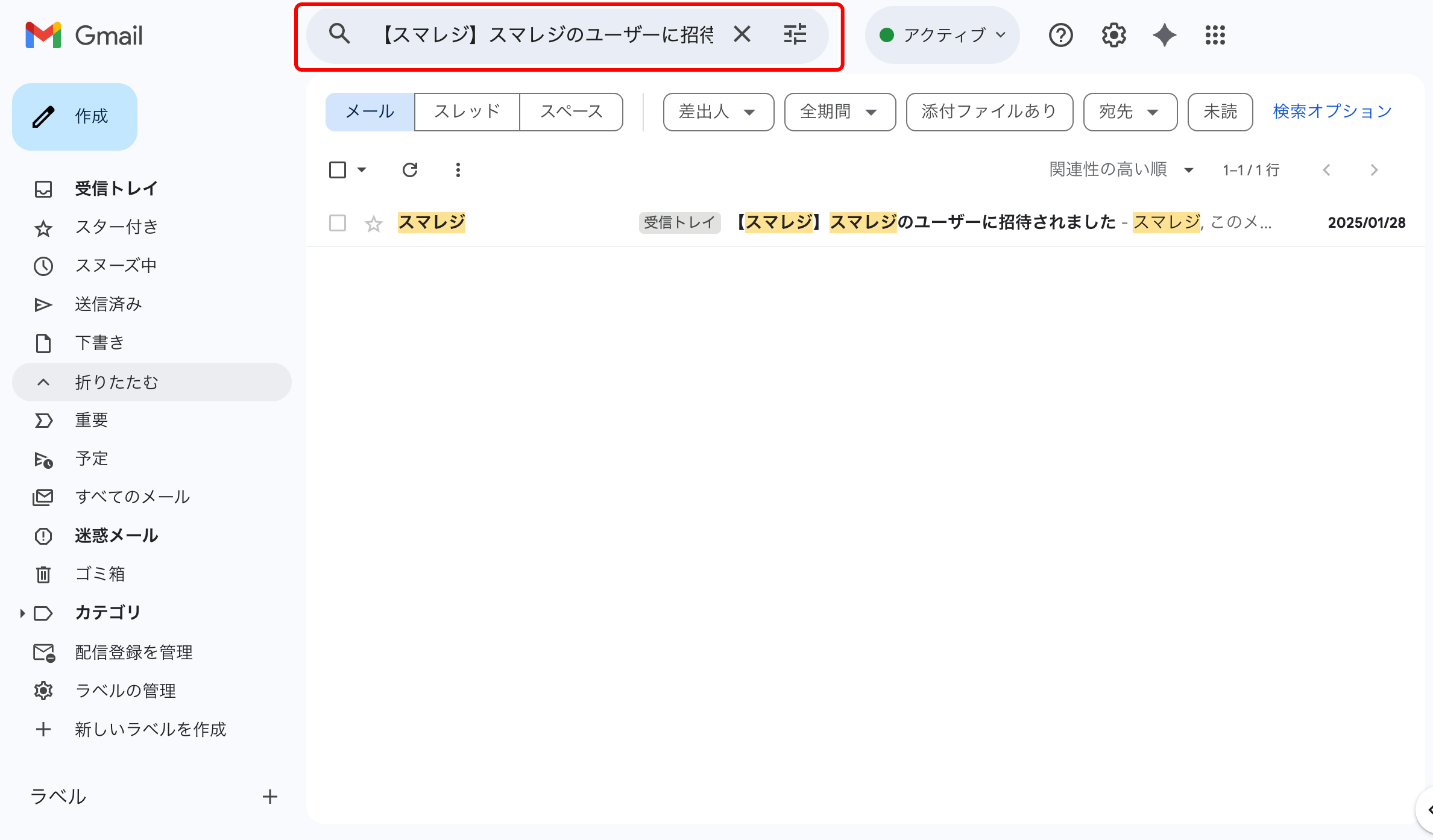Click the 作成 compose button
The width and height of the screenshot is (1433, 840).
tap(75, 116)
